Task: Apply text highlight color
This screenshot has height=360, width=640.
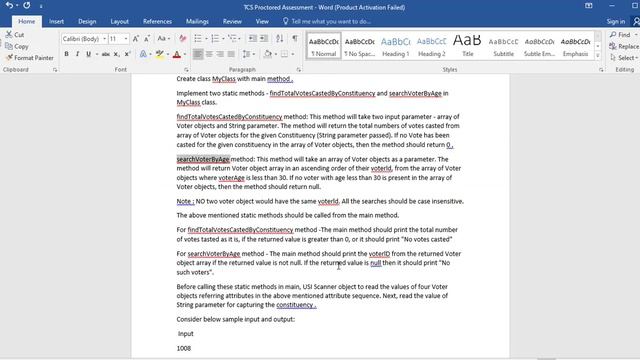Action: [160, 54]
